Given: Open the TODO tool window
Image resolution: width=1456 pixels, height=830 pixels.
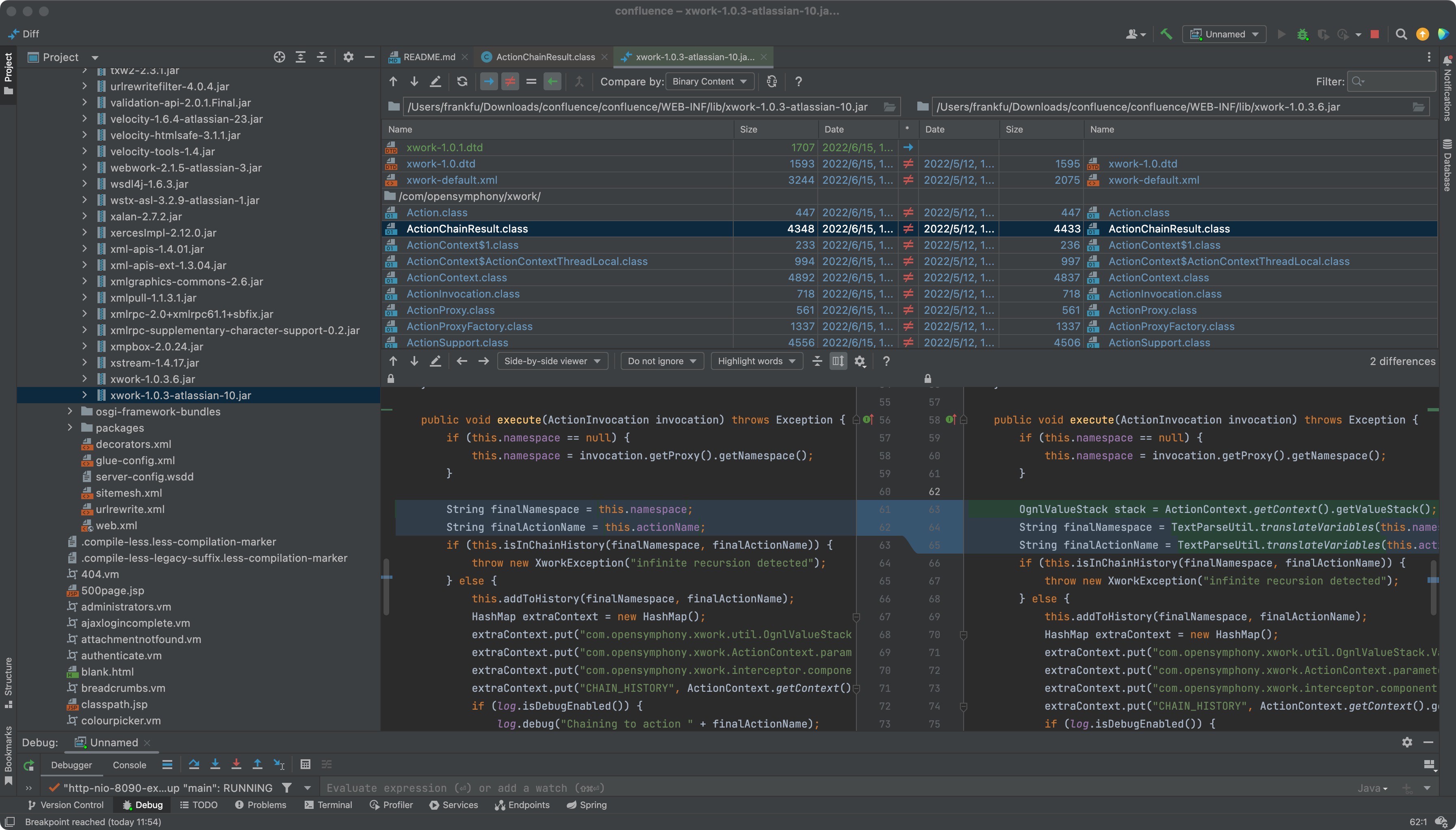Looking at the screenshot, I should click(x=199, y=805).
